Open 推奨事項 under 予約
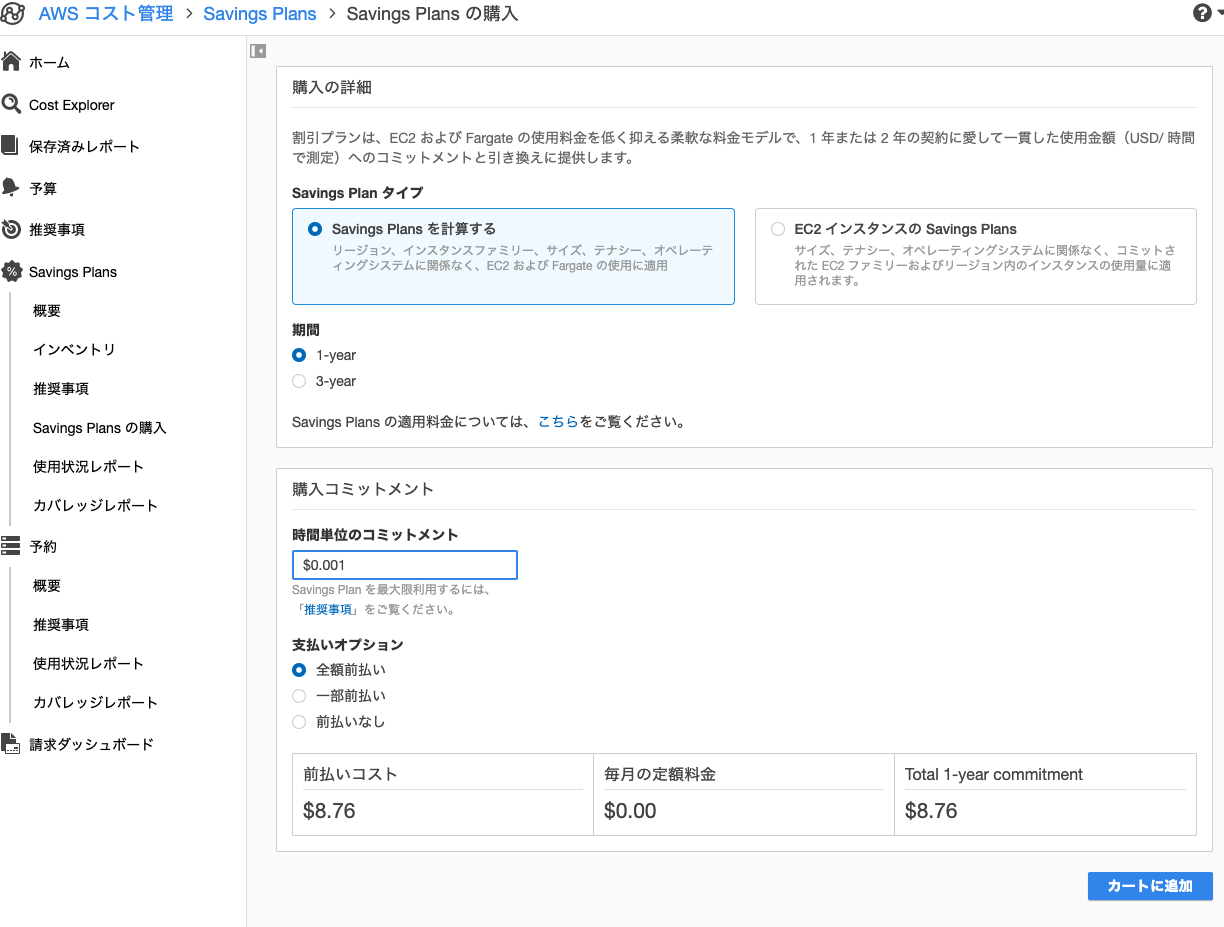Image resolution: width=1224 pixels, height=927 pixels. [61, 625]
